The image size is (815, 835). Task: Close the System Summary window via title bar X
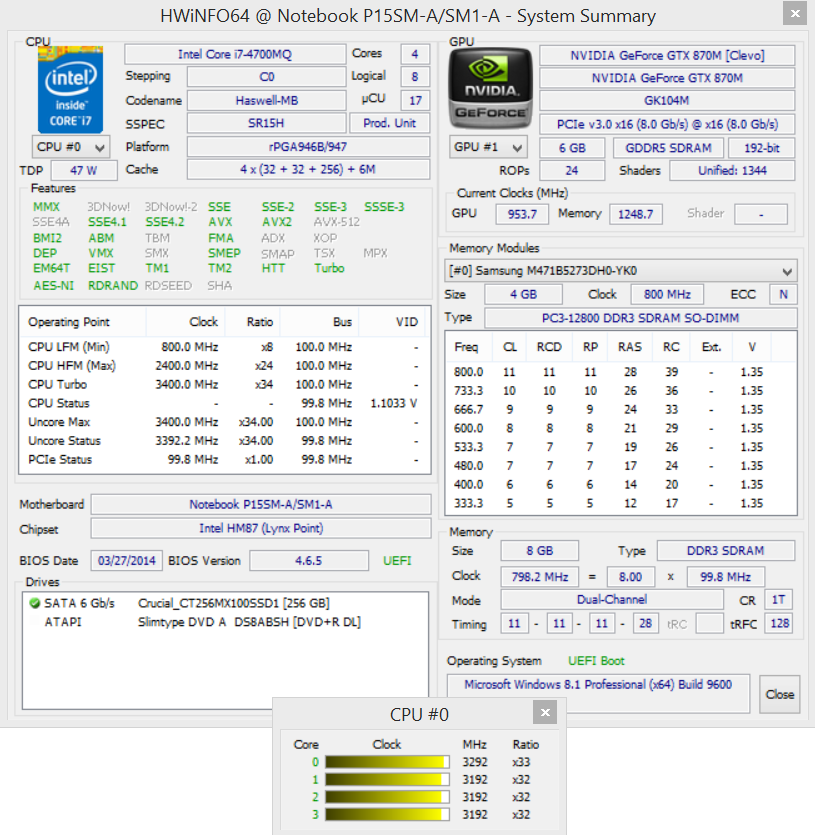point(795,13)
